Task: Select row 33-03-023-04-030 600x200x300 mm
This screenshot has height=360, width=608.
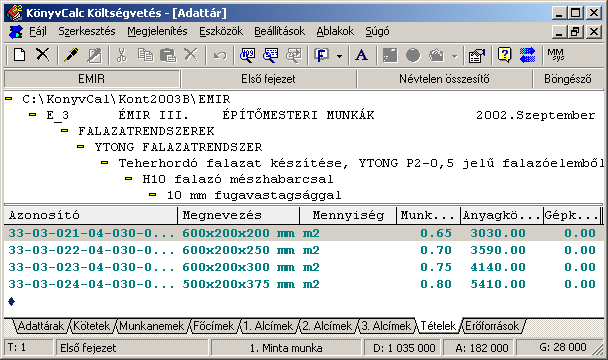Action: 304,267
